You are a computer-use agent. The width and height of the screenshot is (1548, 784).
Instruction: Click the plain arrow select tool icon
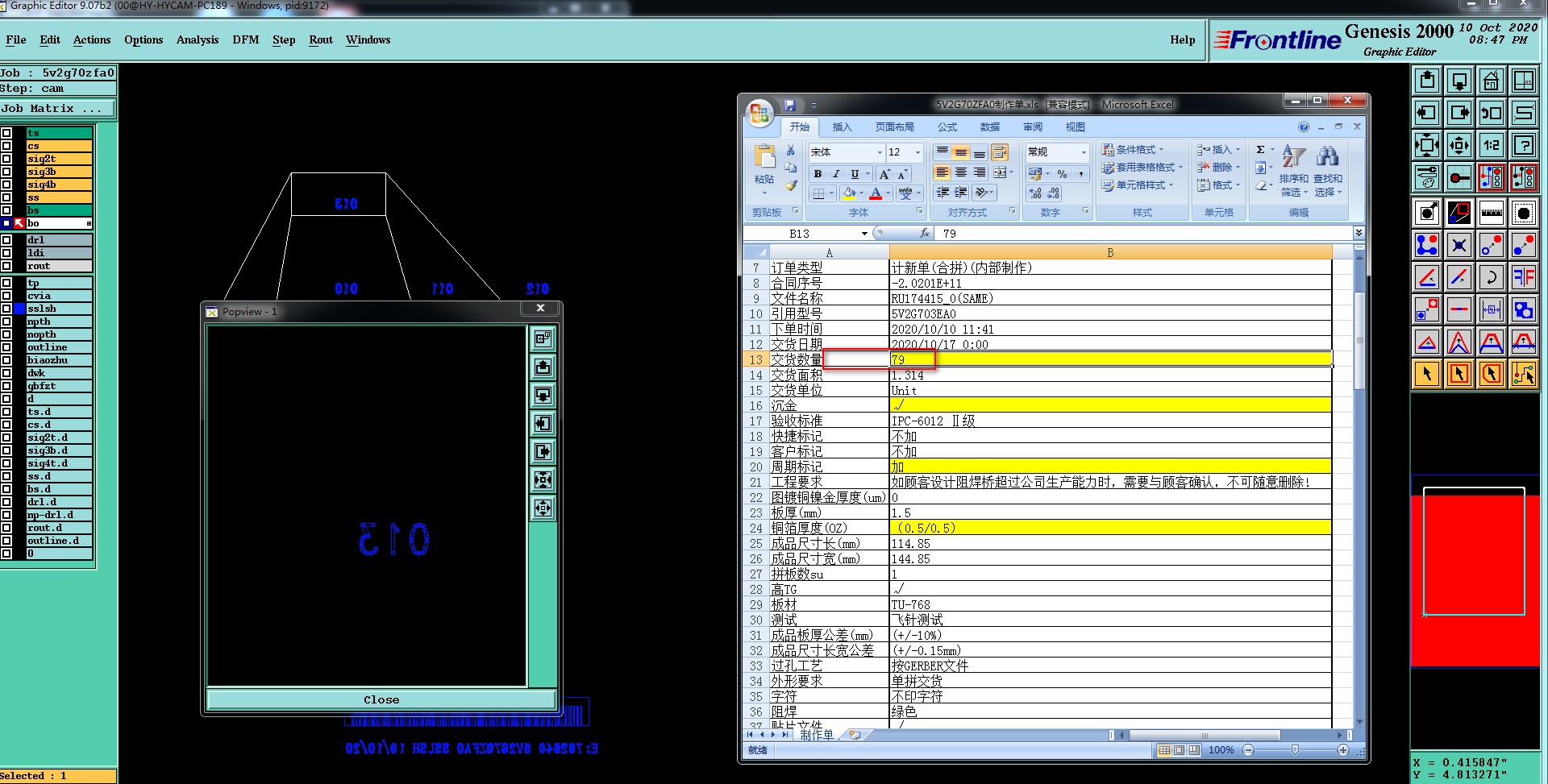point(1426,374)
